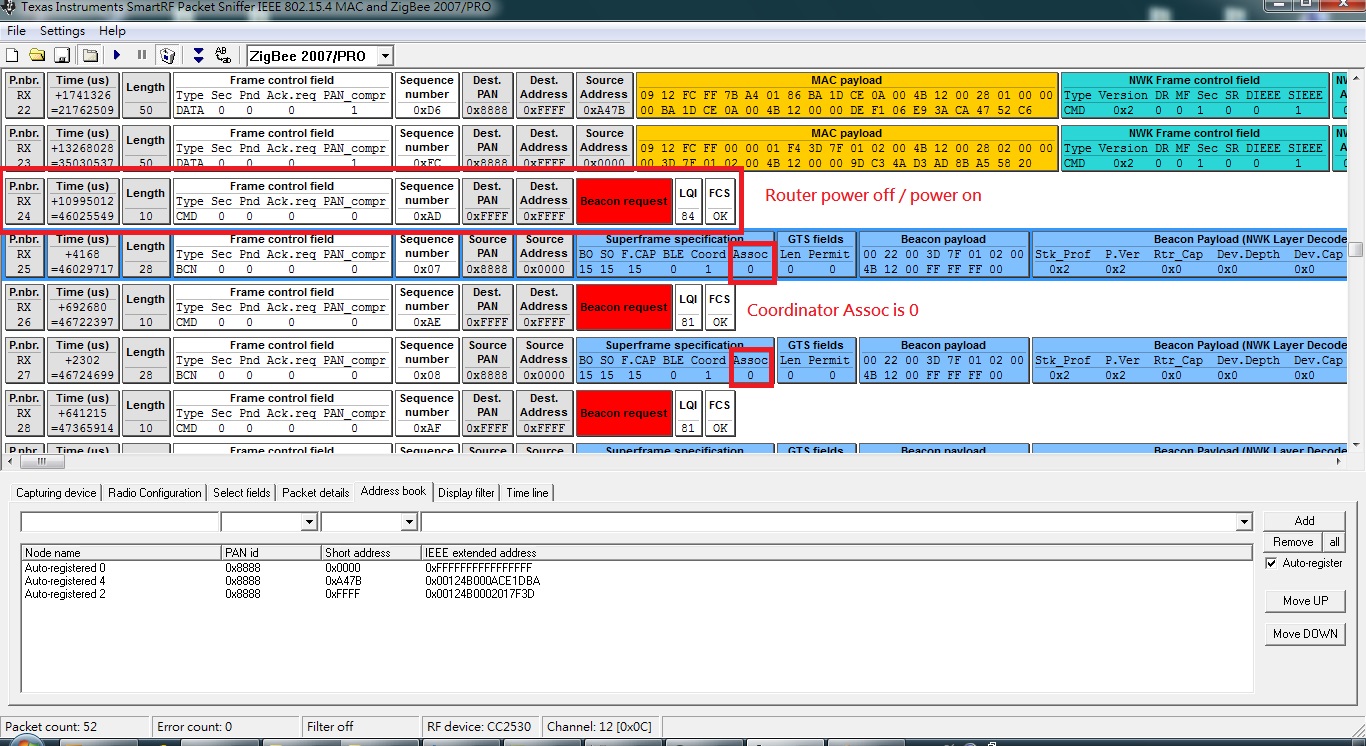The width and height of the screenshot is (1366, 746).
Task: Start packet capture with the blue play arrow
Action: (117, 56)
